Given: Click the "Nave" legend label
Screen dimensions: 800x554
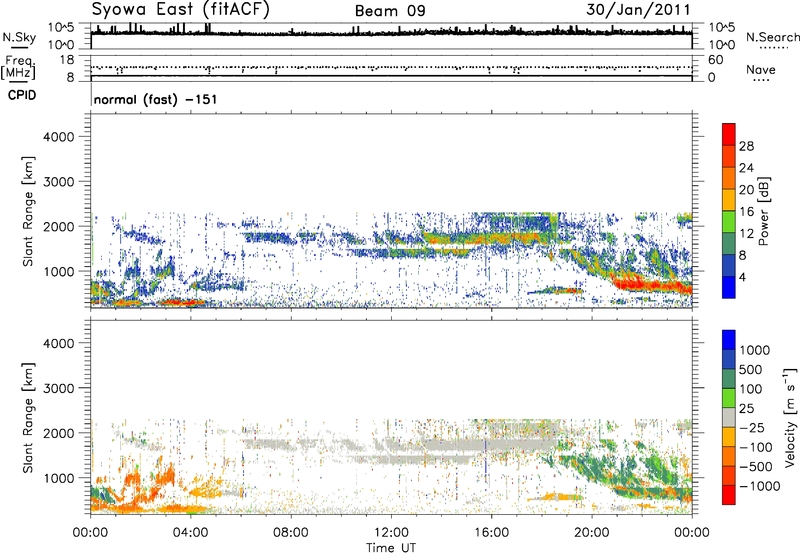Looking at the screenshot, I should (x=761, y=70).
